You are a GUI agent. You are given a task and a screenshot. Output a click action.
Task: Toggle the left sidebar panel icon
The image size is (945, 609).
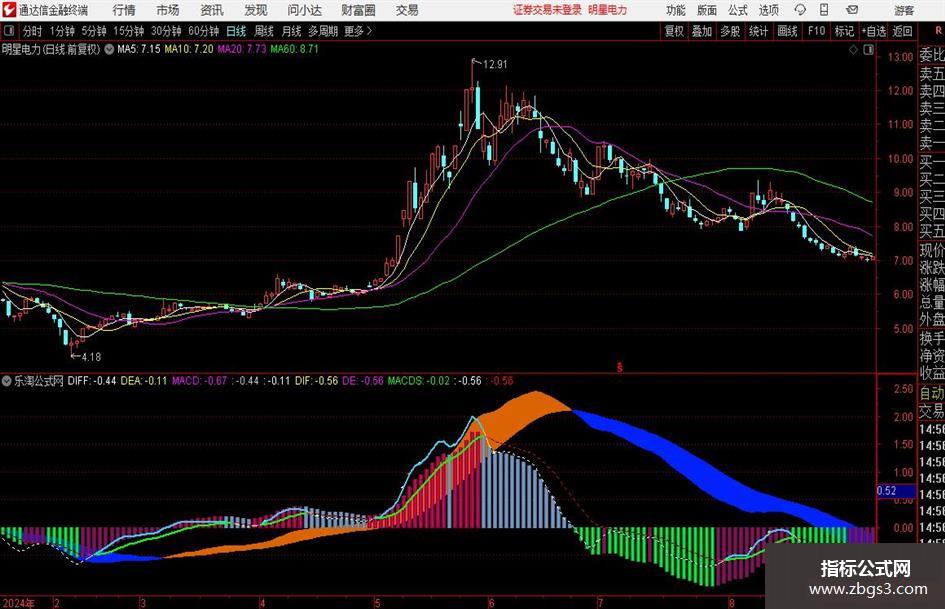pos(9,31)
